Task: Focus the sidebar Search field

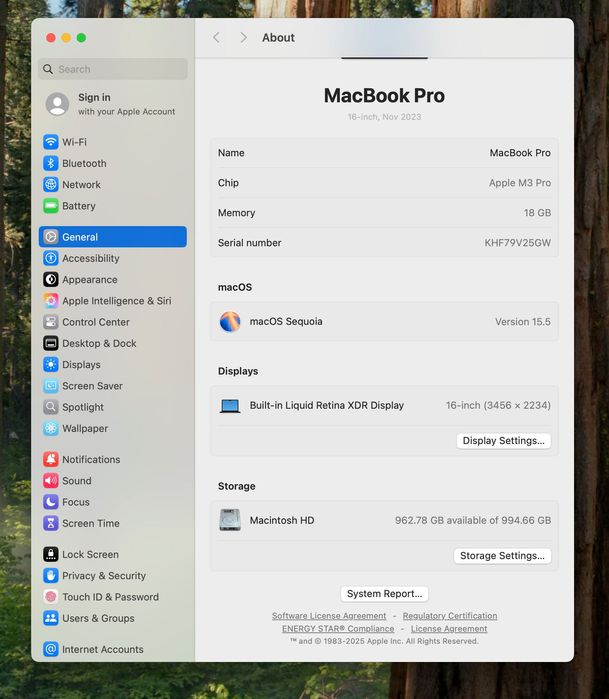Action: (113, 69)
